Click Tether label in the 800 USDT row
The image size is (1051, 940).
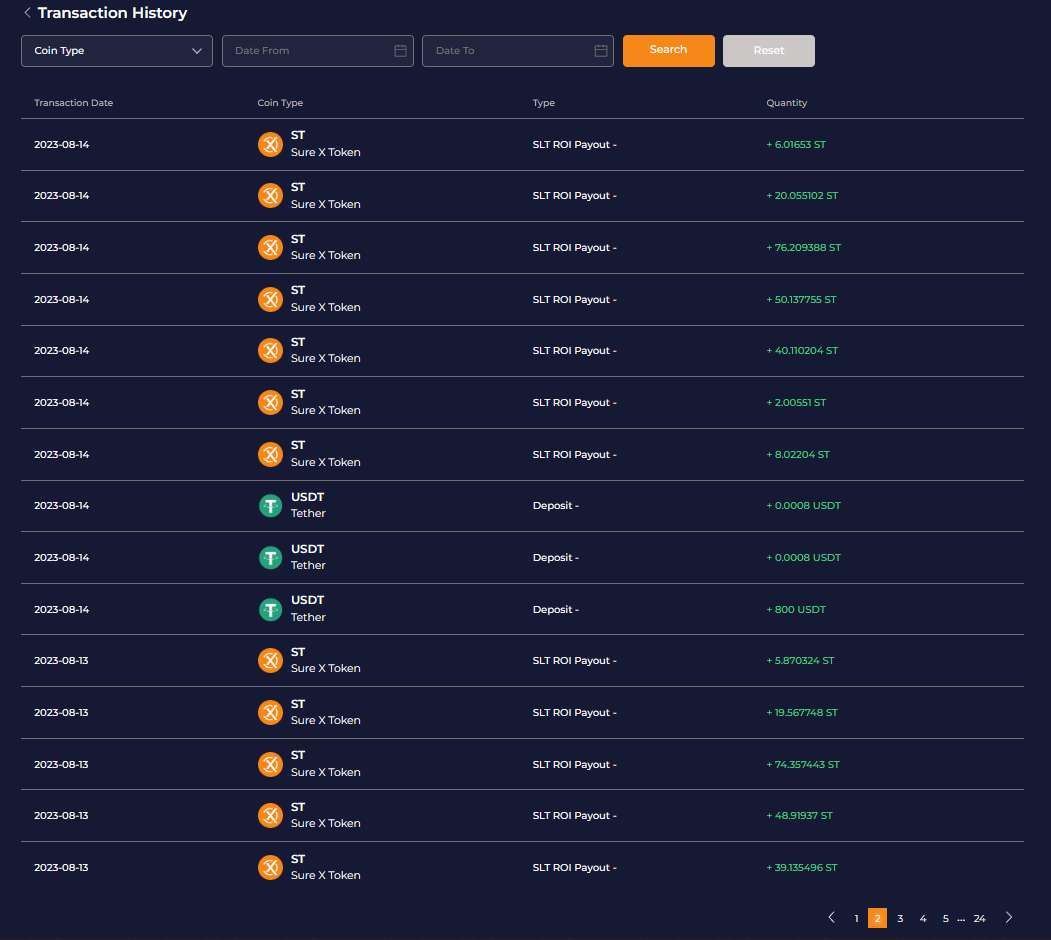tap(308, 617)
